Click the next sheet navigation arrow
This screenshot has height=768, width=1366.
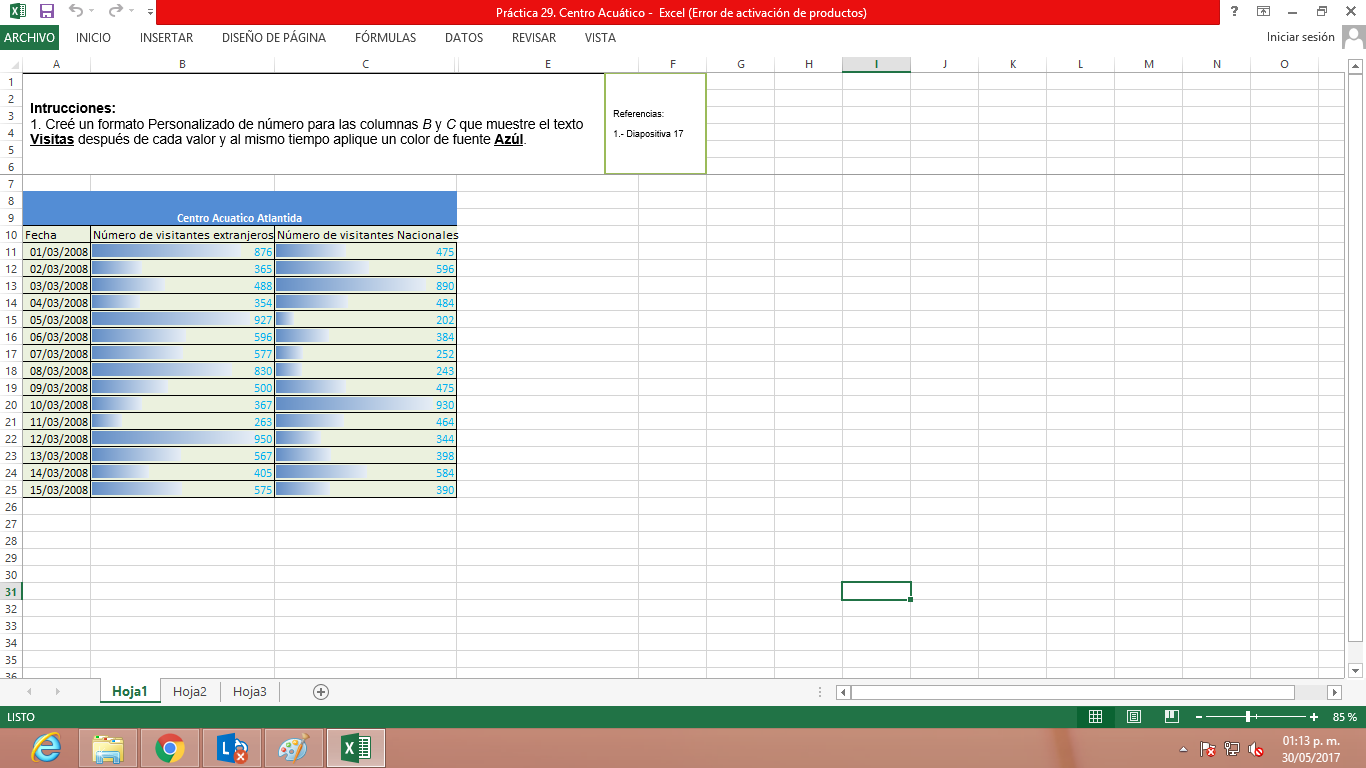pyautogui.click(x=57, y=691)
